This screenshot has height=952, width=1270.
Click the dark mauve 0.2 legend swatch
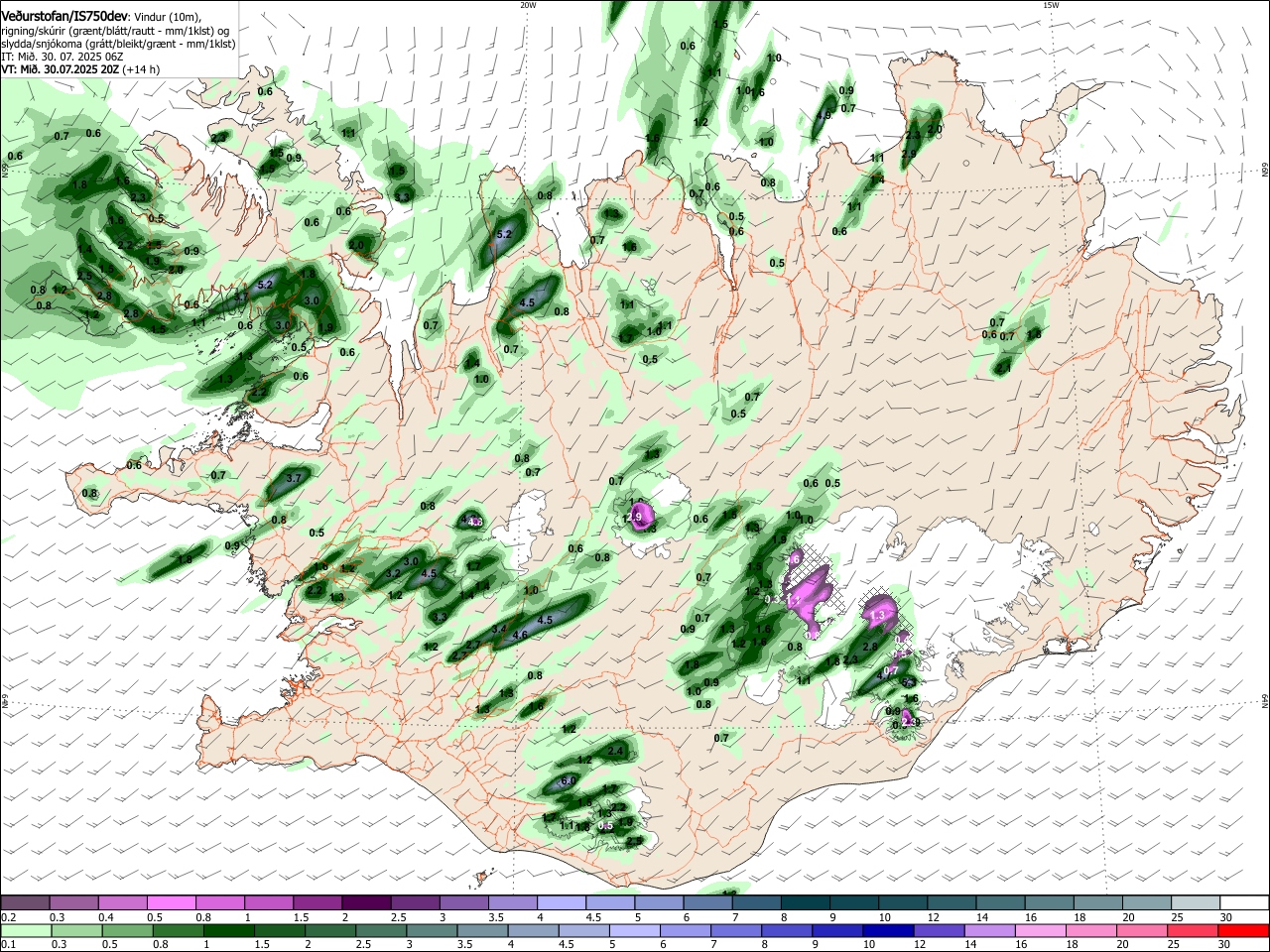(25, 902)
